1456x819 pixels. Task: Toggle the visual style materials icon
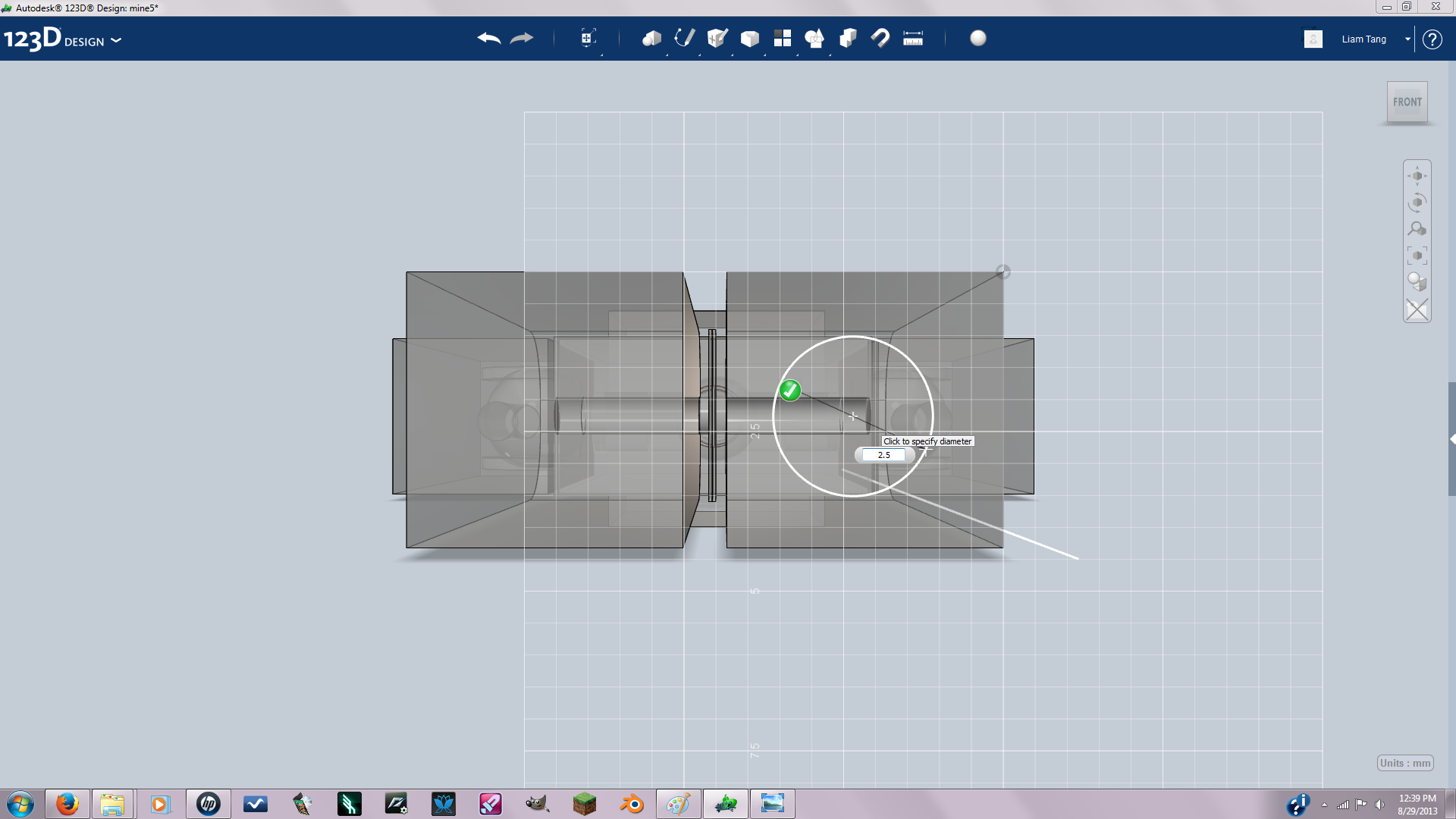click(x=1417, y=282)
